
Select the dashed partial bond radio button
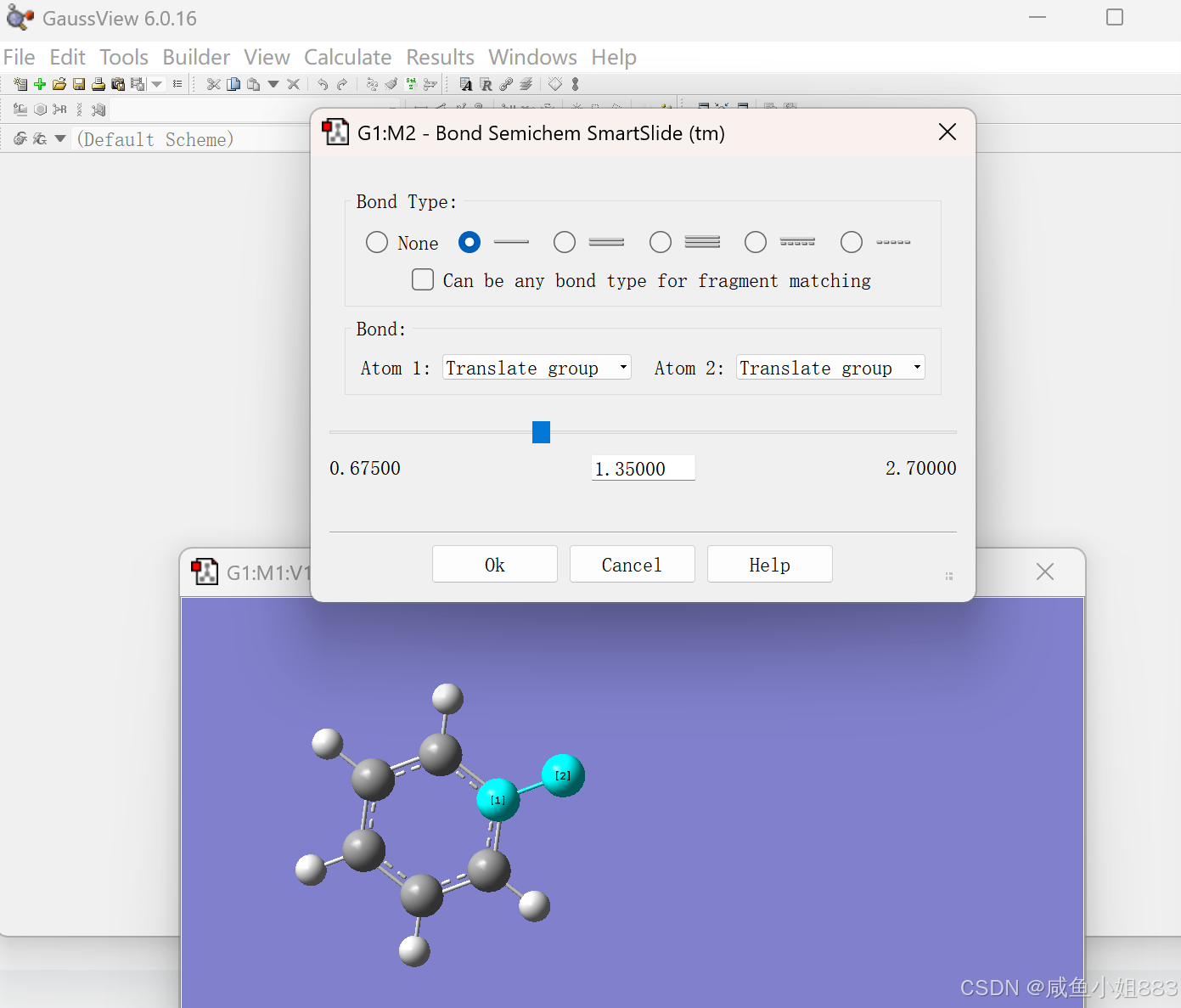coord(852,243)
